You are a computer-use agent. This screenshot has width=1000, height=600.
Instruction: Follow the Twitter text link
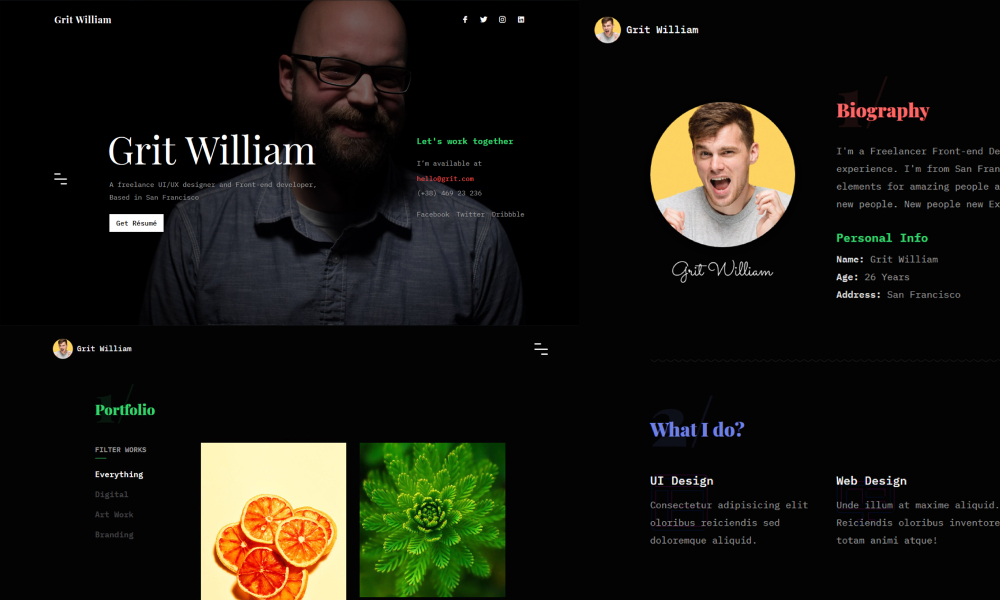point(470,214)
